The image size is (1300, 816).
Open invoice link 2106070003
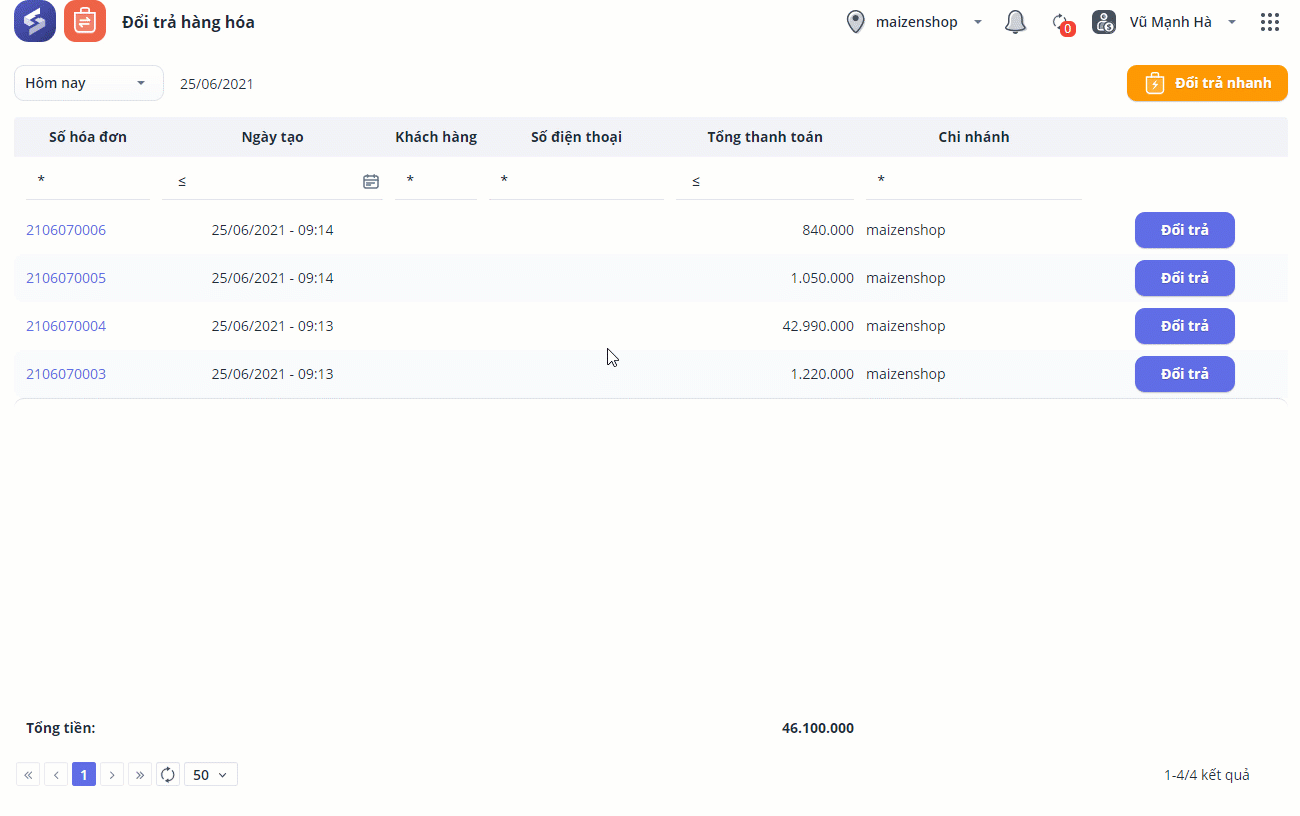(x=66, y=374)
